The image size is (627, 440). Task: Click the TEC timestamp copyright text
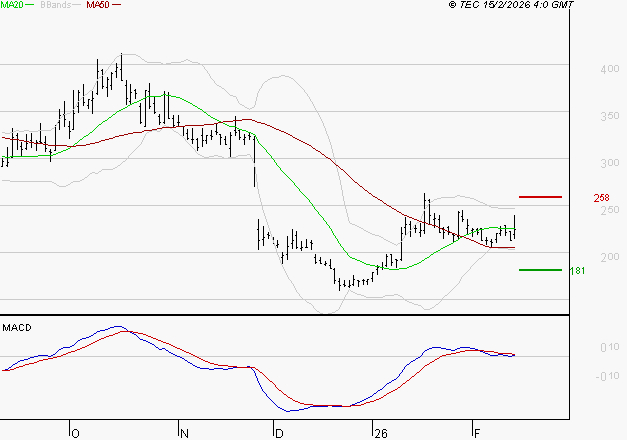click(x=511, y=6)
